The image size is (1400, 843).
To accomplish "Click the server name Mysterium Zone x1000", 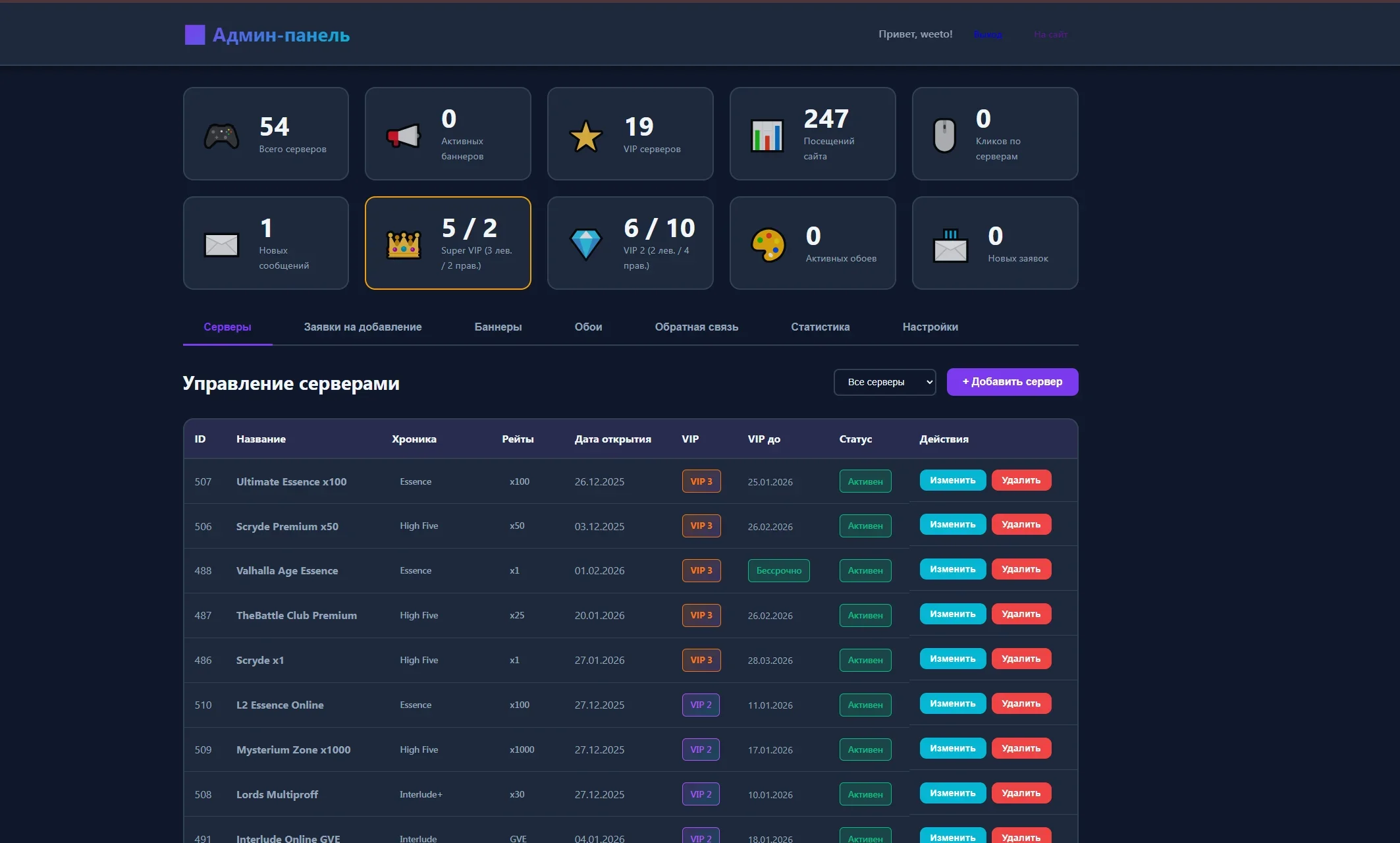I will pos(293,749).
